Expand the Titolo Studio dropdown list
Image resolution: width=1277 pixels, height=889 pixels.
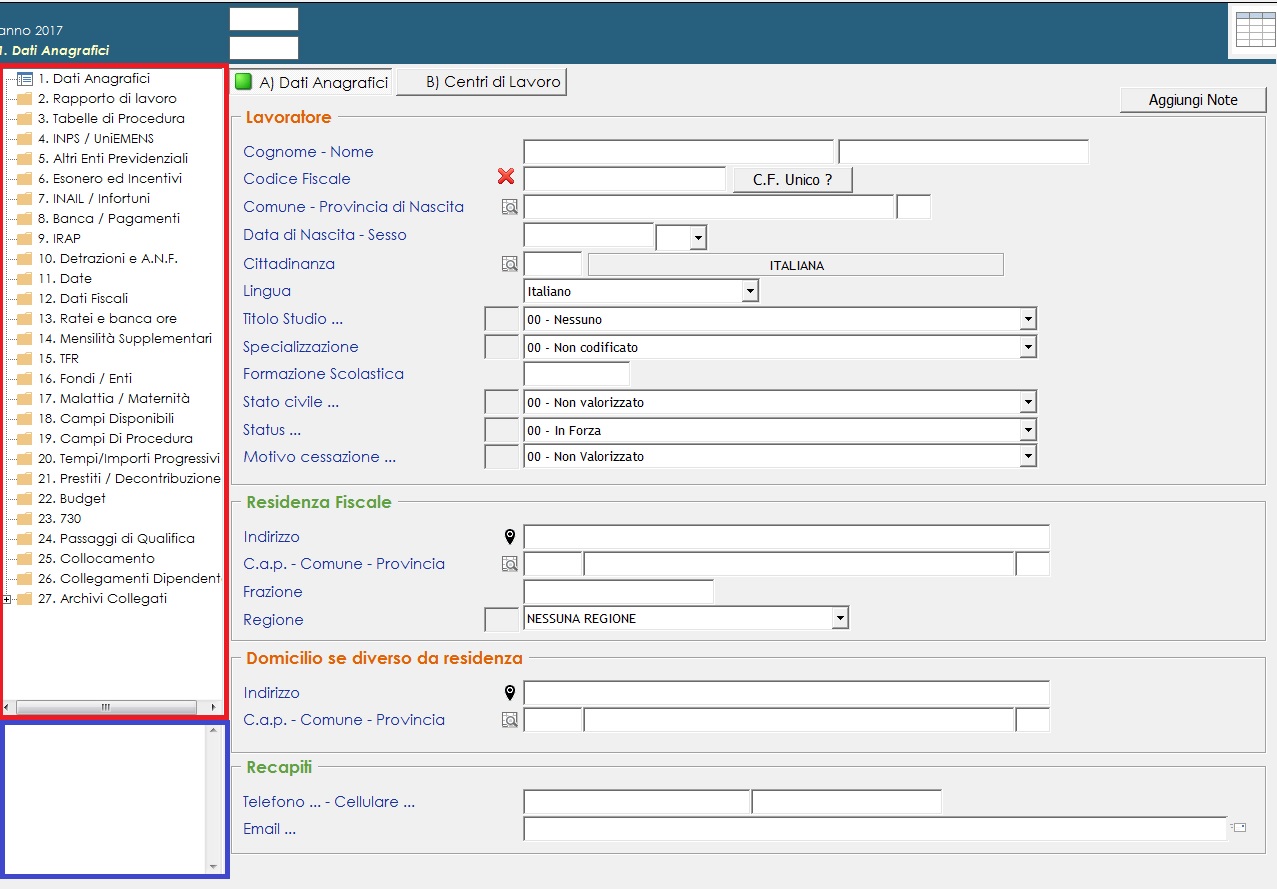[x=1027, y=319]
